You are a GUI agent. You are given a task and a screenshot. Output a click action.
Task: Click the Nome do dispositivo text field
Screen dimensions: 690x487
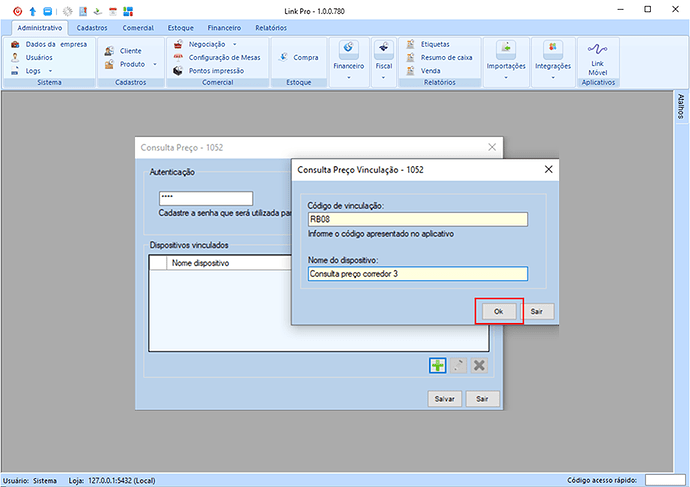pyautogui.click(x=417, y=273)
